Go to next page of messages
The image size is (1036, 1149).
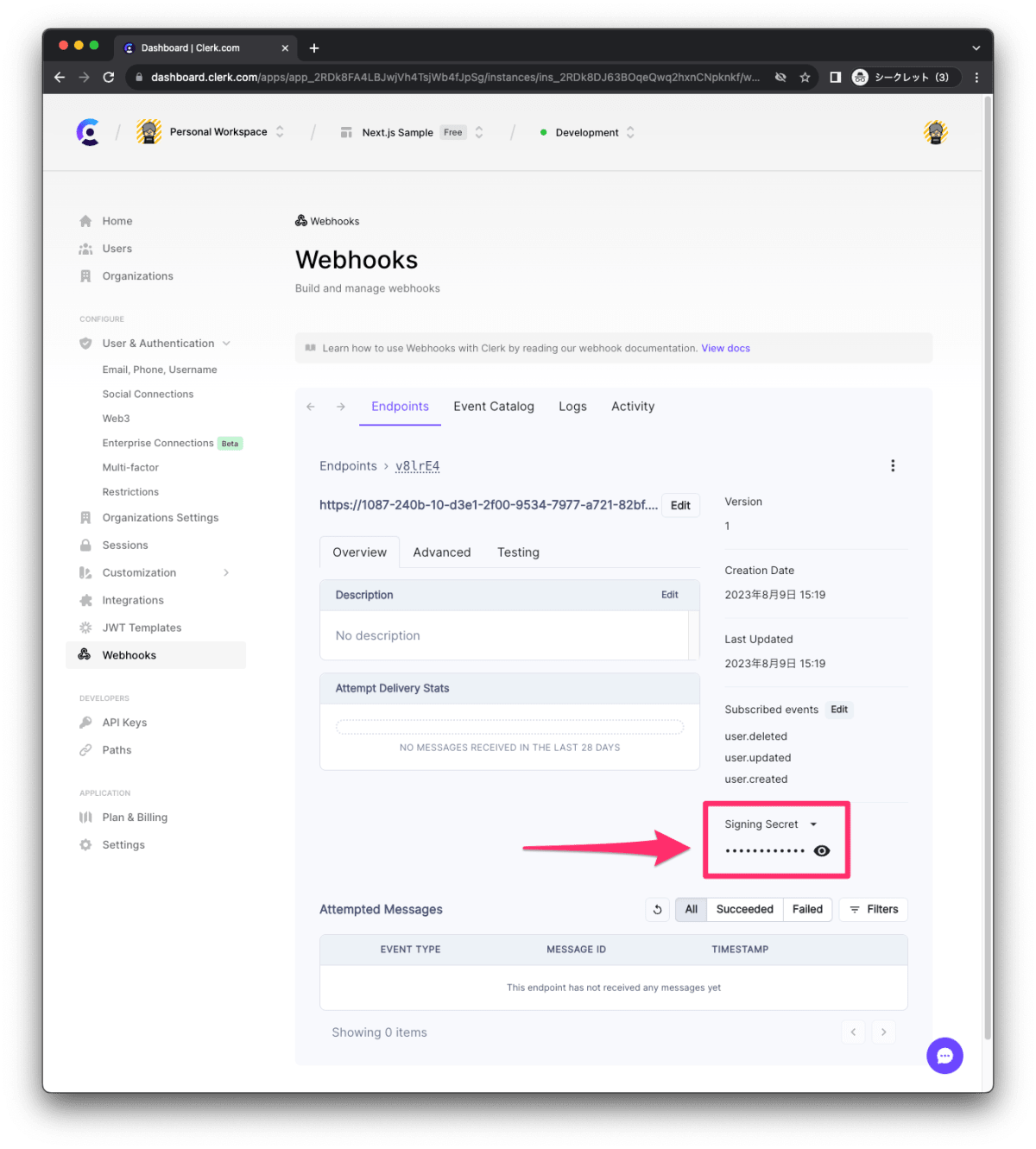coord(883,1032)
